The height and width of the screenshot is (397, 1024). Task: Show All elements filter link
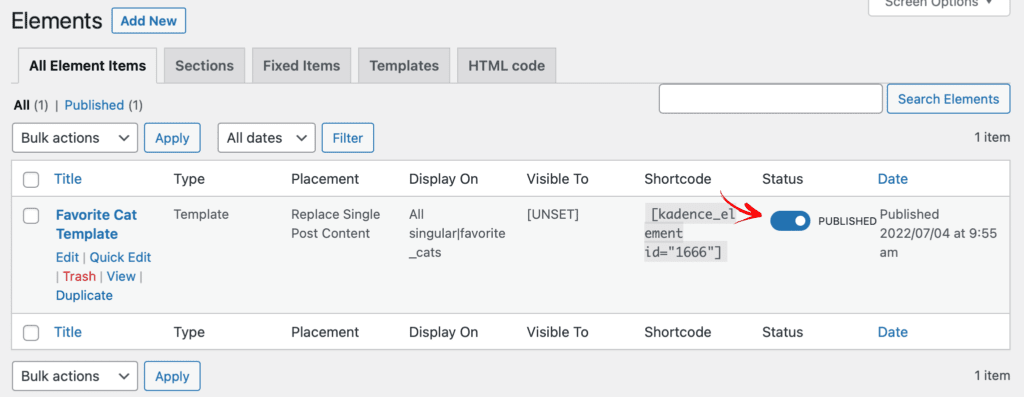22,105
